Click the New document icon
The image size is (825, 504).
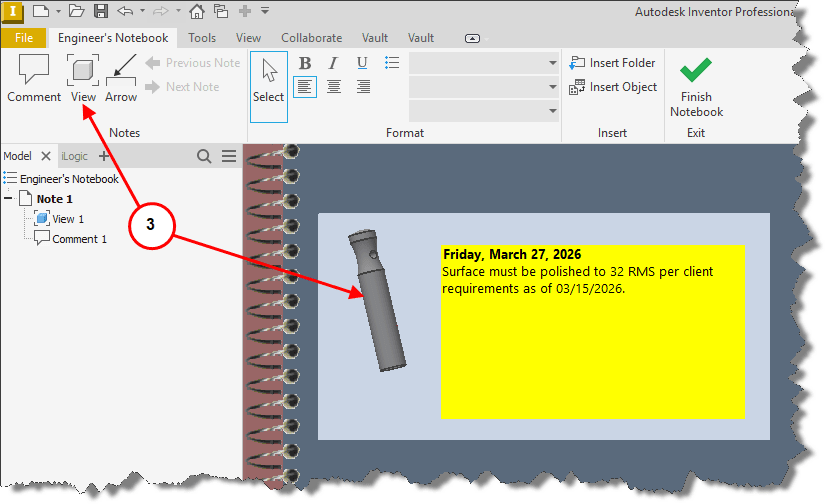41,11
